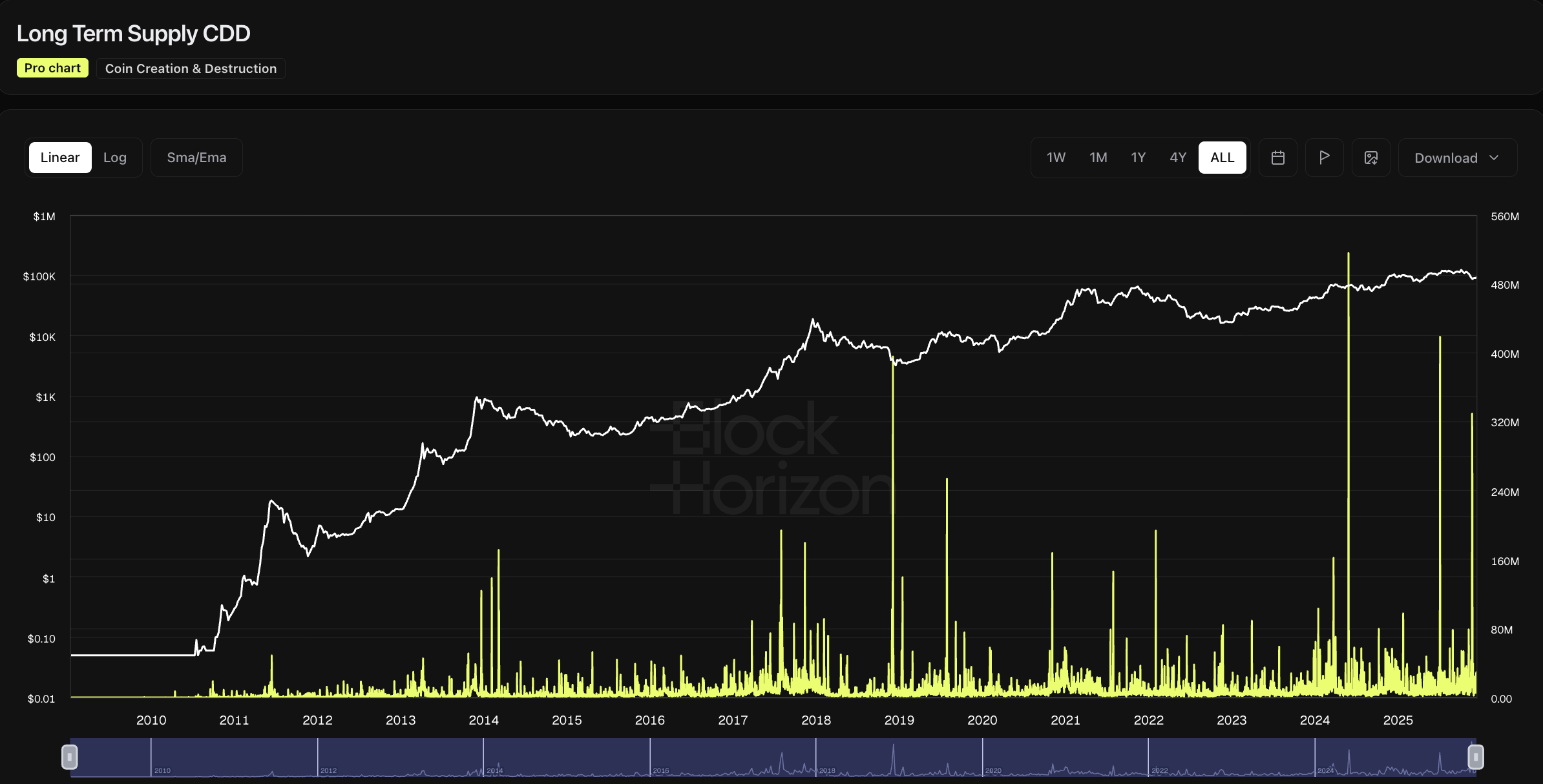Open the Download dropdown menu

(1445, 158)
